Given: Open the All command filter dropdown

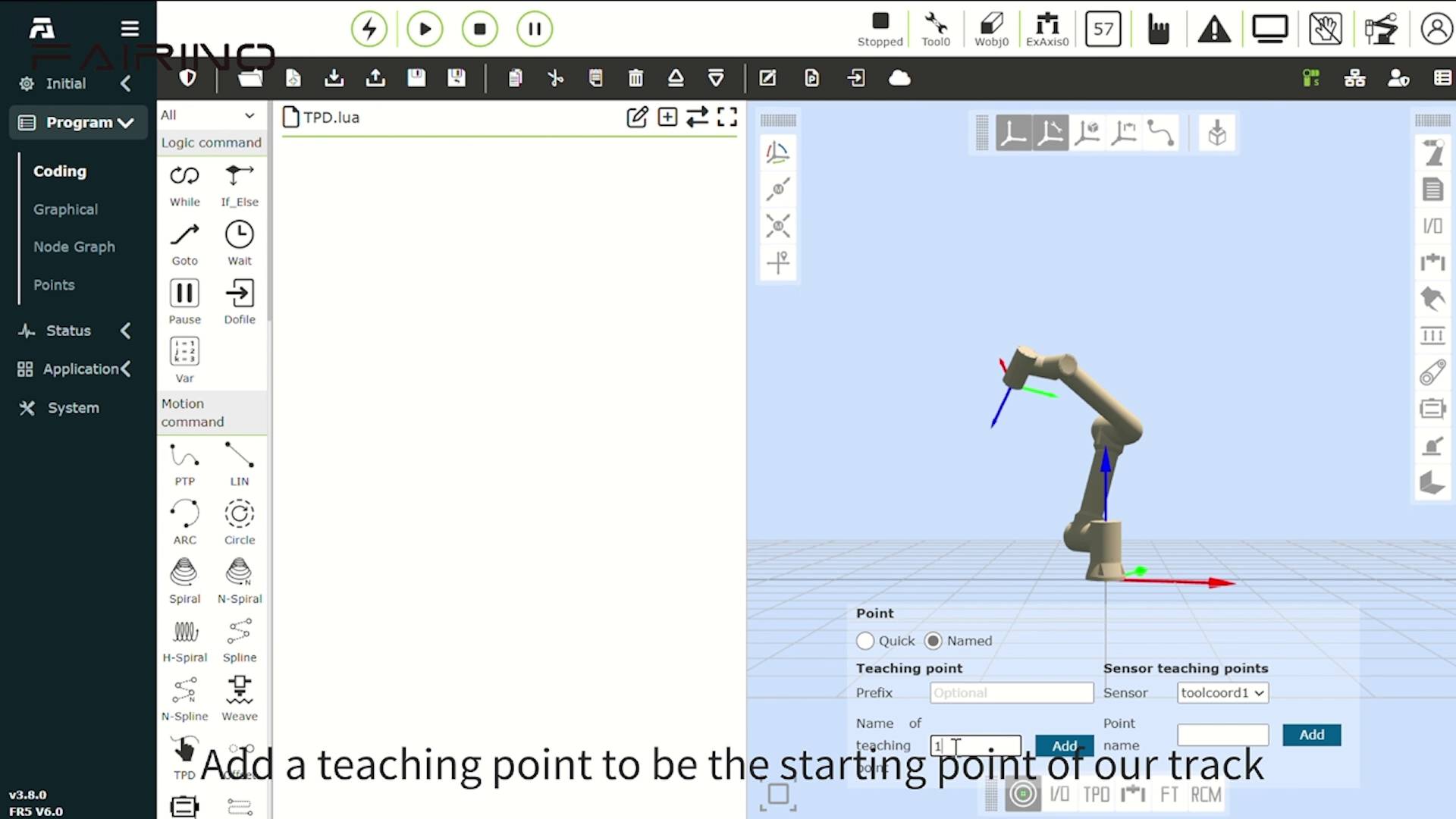Looking at the screenshot, I should (x=208, y=115).
